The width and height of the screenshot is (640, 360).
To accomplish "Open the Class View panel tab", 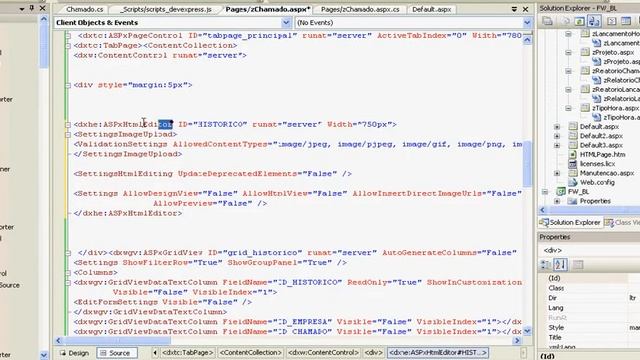I will (623, 223).
